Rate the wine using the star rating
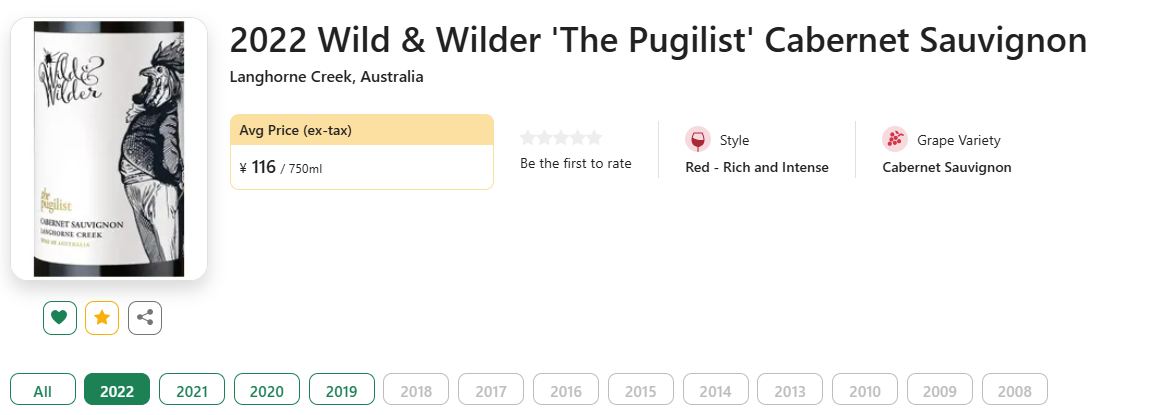 561,138
